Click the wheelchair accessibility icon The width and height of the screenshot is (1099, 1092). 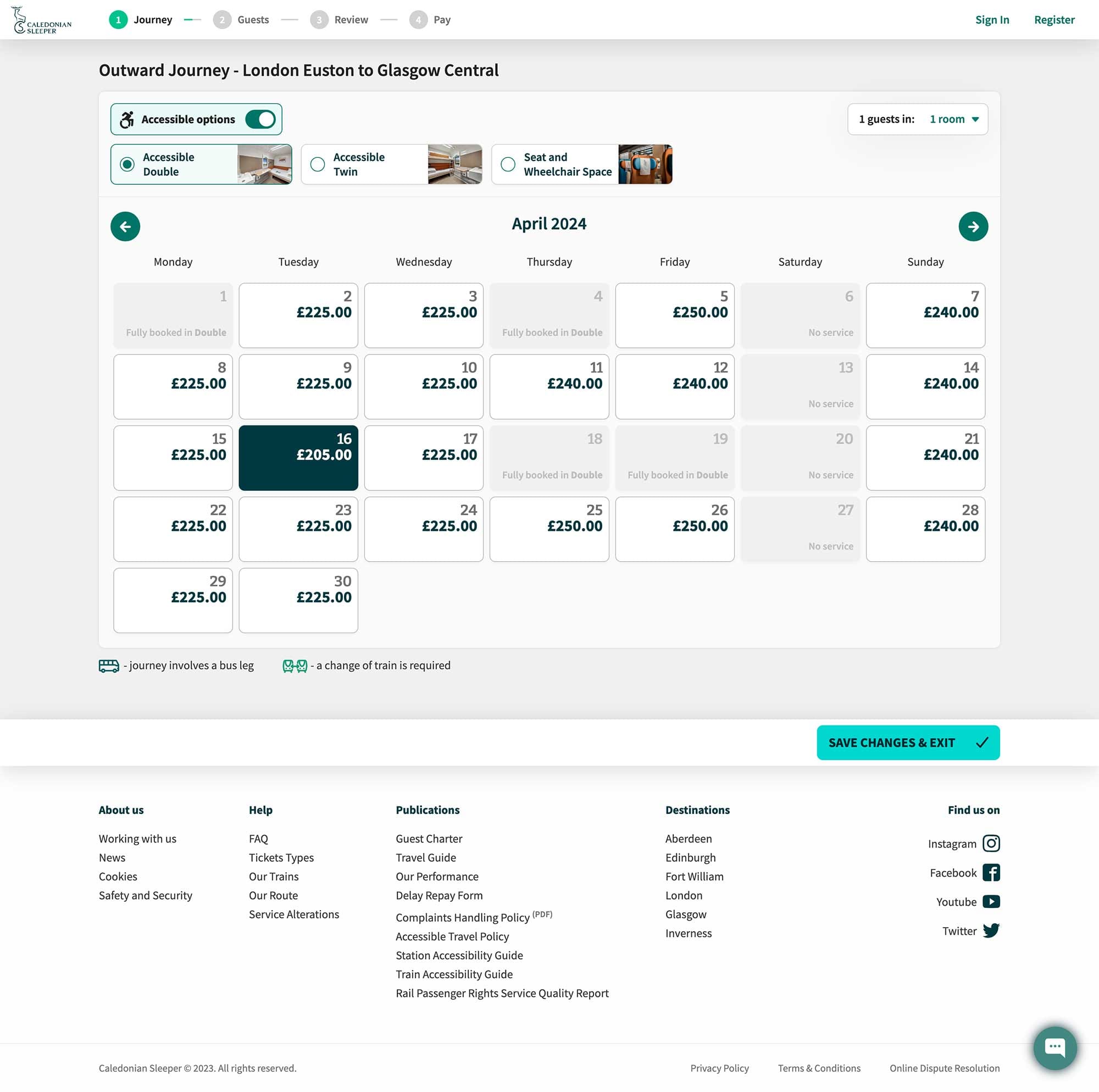pos(127,119)
